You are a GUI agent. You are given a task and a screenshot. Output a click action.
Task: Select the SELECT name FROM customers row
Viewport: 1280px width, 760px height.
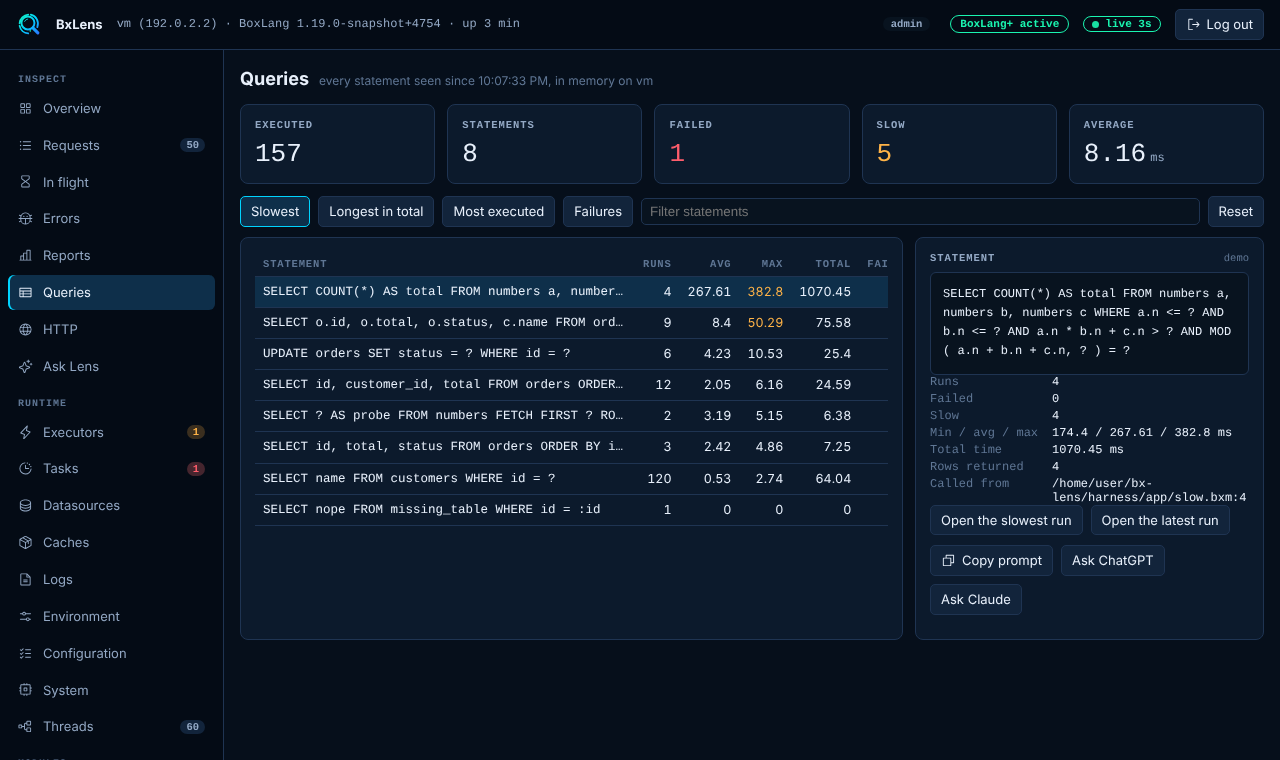click(x=571, y=479)
